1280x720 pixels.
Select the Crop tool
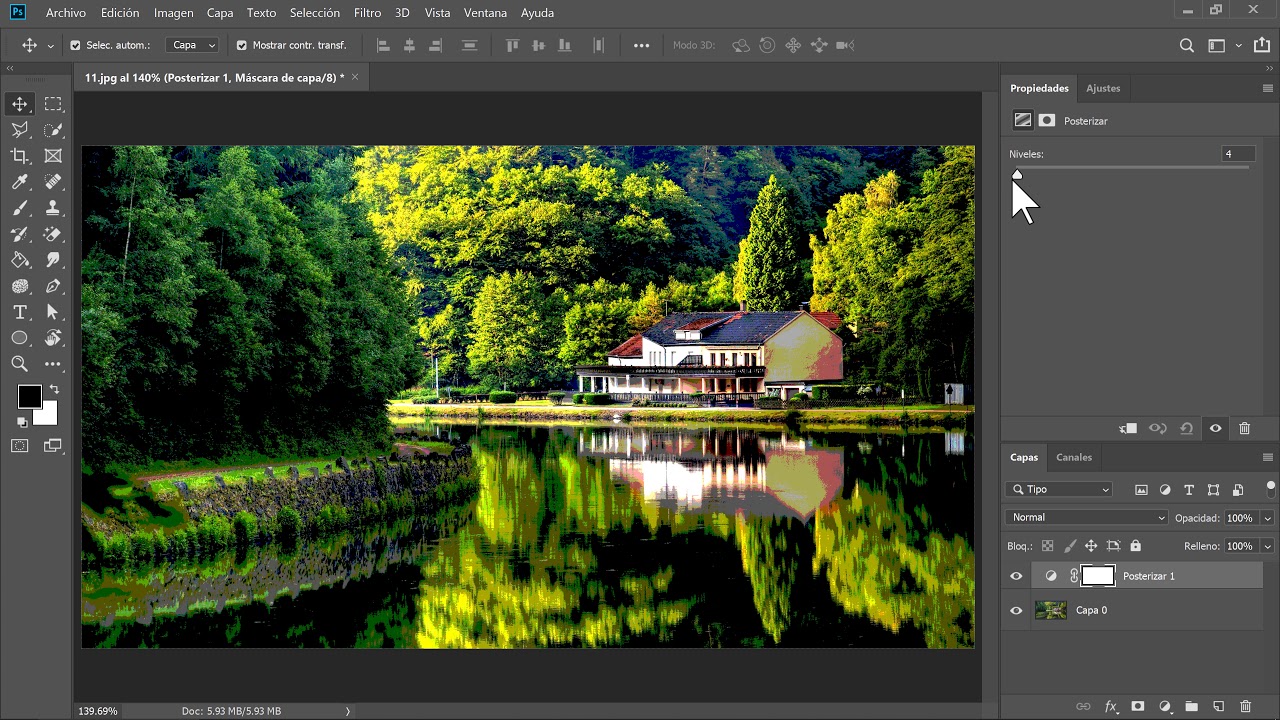coord(20,156)
